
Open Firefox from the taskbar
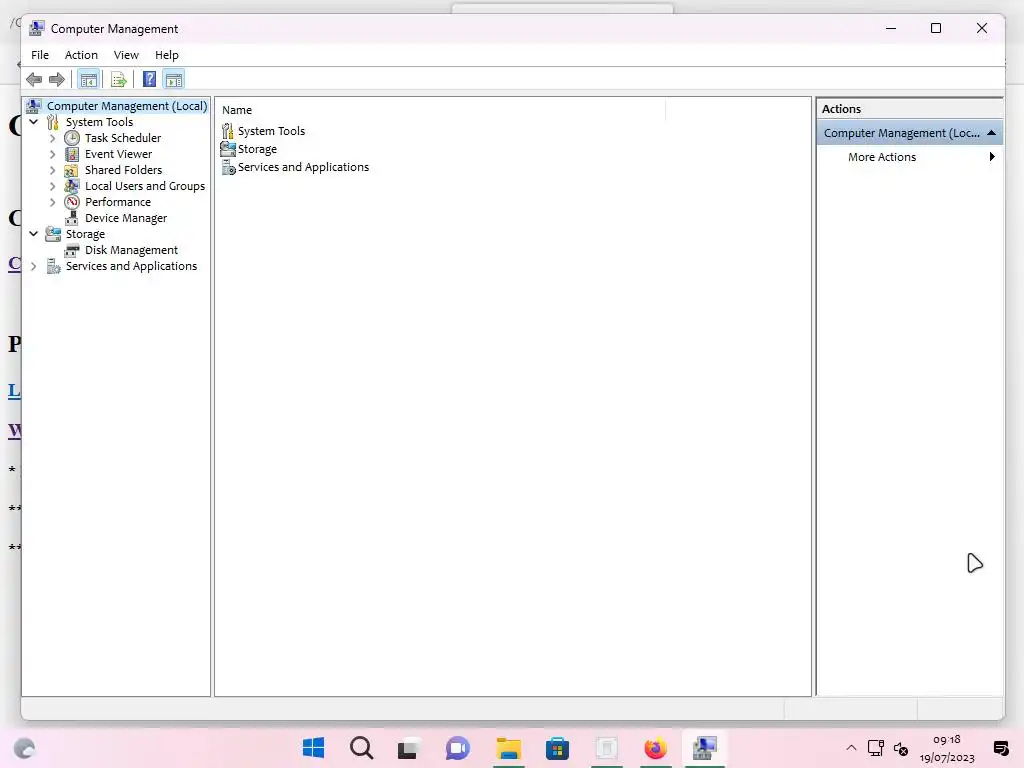656,748
